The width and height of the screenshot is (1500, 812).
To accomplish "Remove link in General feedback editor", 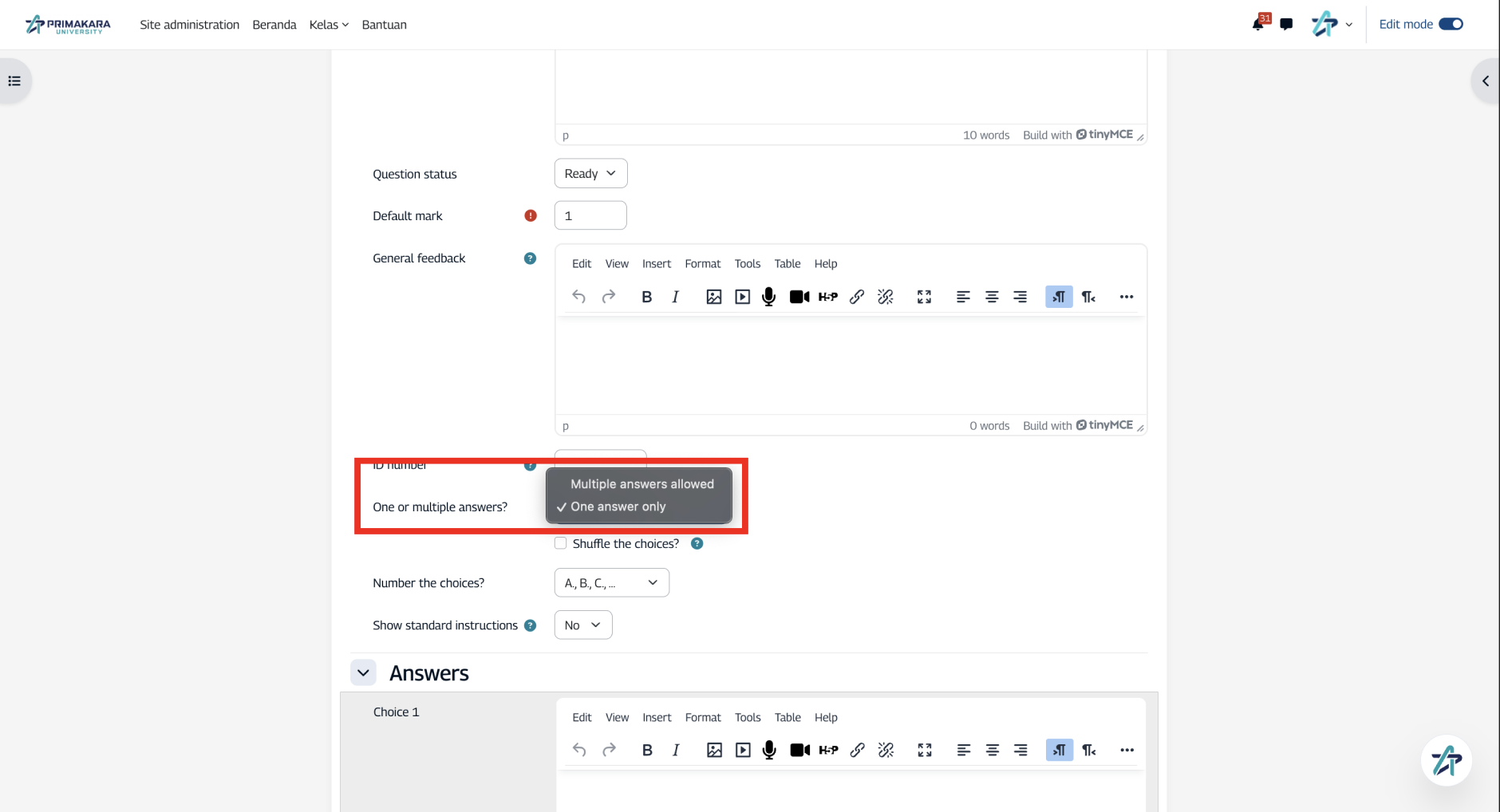I will click(886, 297).
